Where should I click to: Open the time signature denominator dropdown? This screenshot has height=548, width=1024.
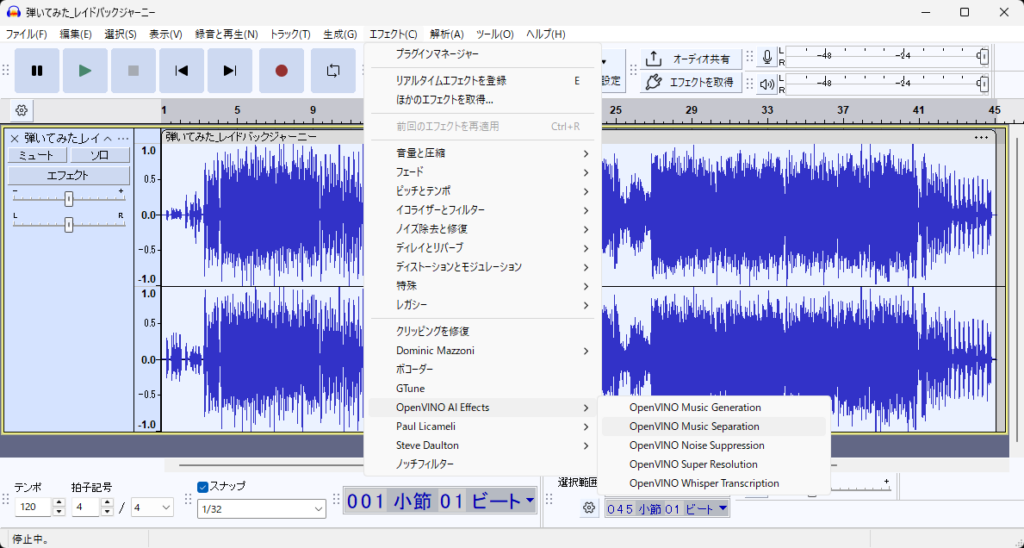(153, 508)
